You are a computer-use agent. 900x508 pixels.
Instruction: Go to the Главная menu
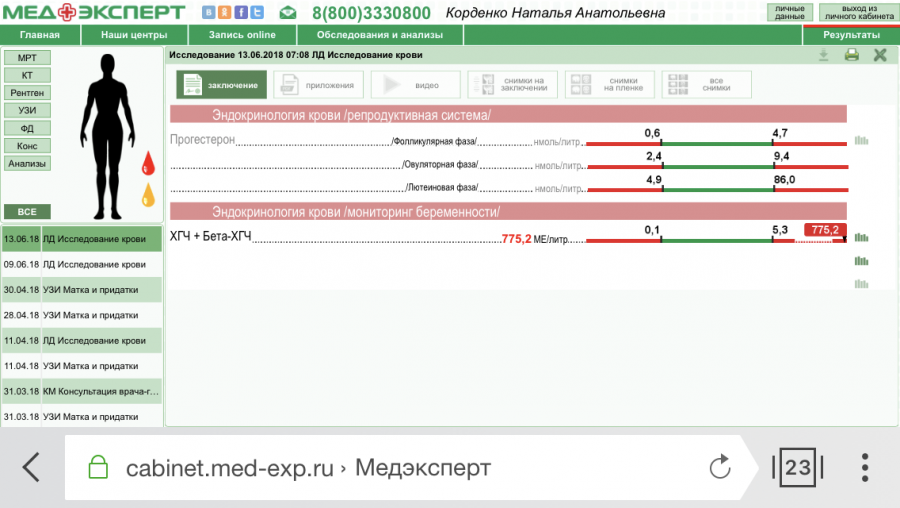pos(40,35)
